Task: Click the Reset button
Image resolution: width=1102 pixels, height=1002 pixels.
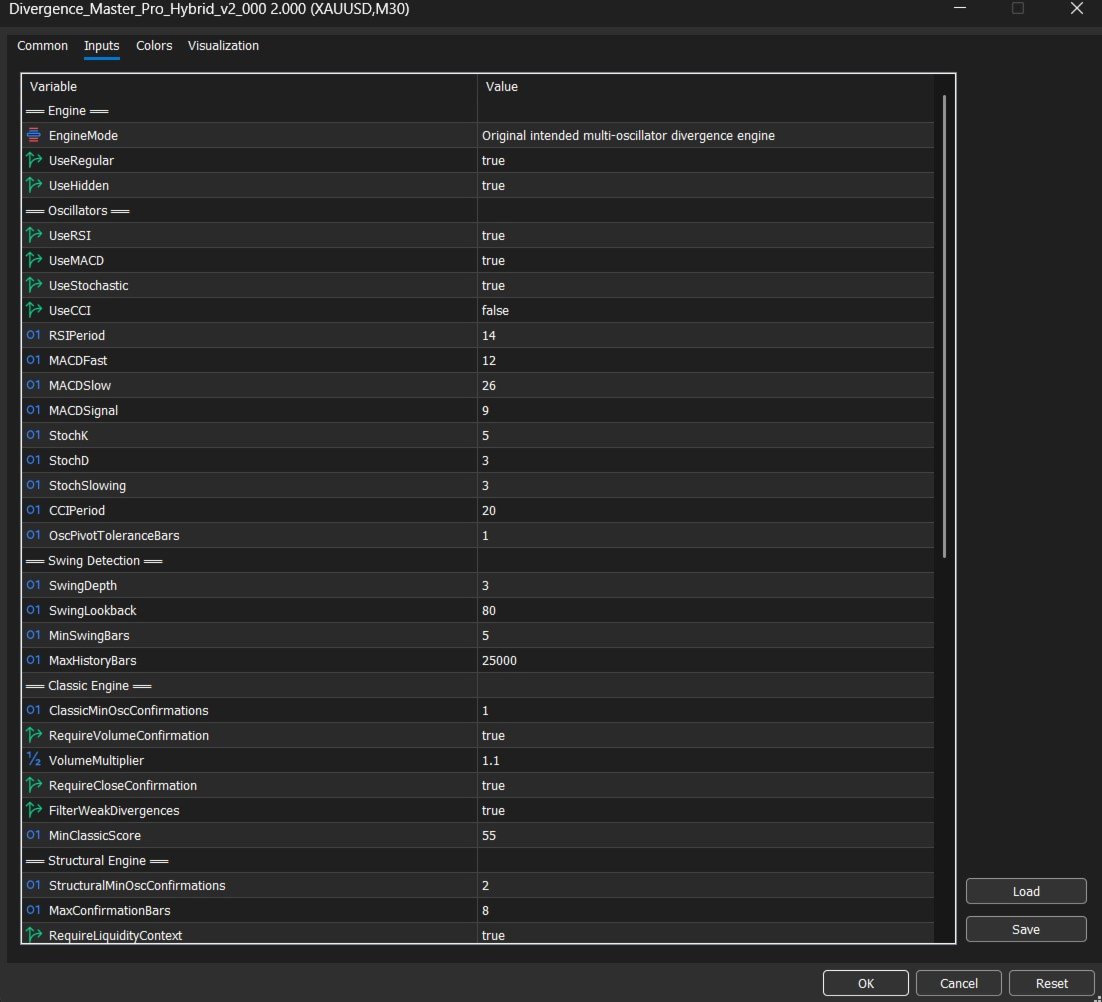Action: click(1051, 983)
